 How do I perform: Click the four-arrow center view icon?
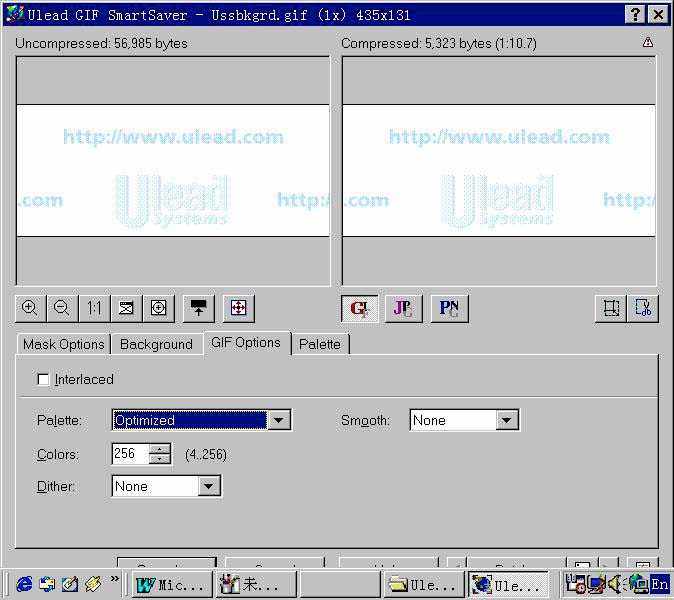point(238,308)
